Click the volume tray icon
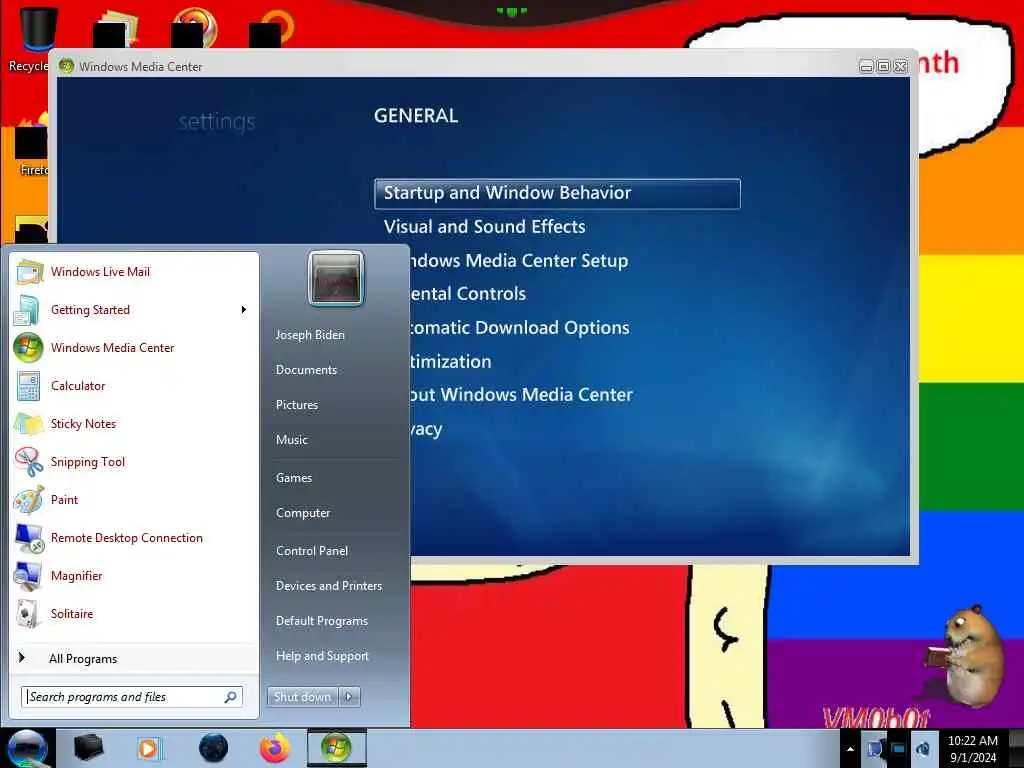1024x768 pixels. click(x=922, y=749)
